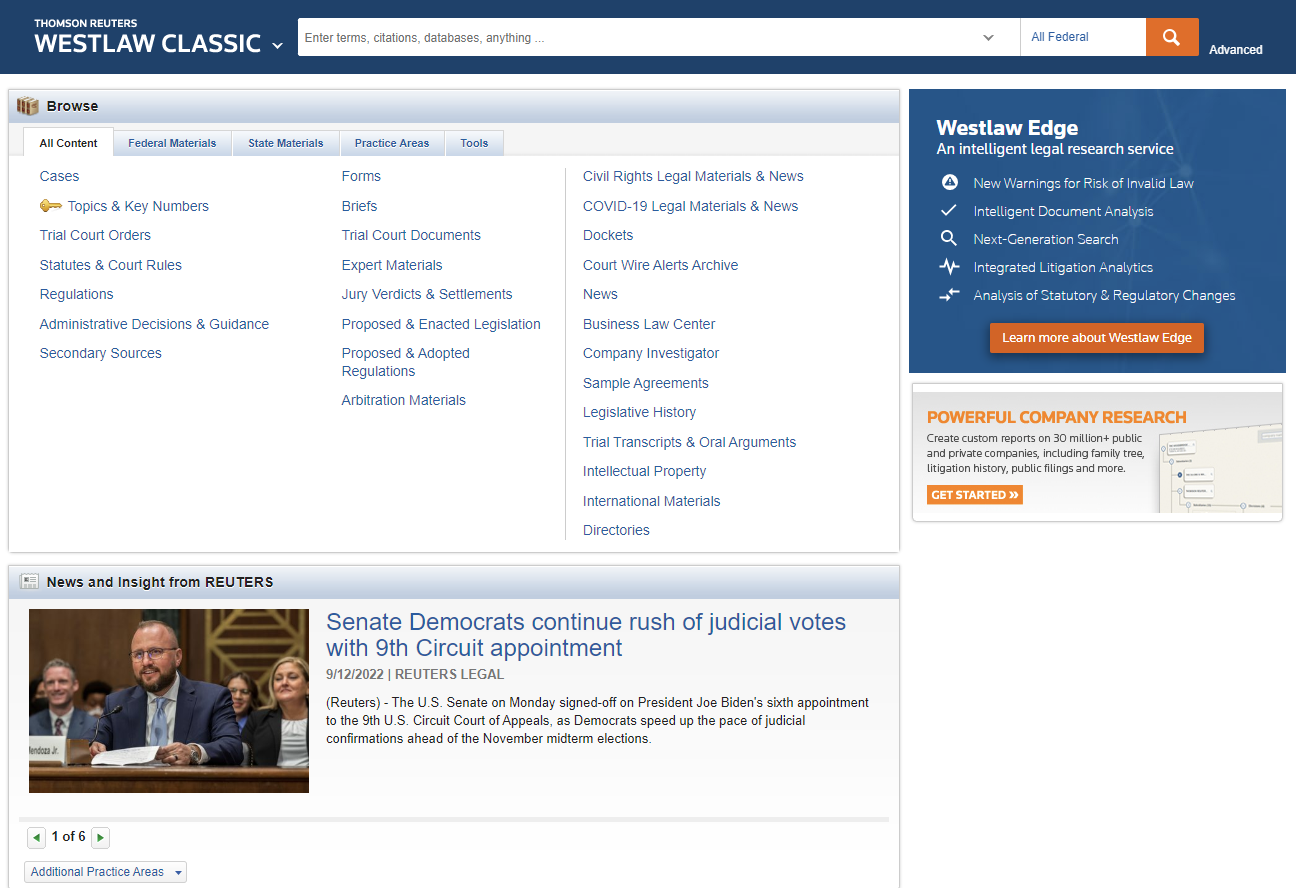Image resolution: width=1296 pixels, height=888 pixels.
Task: Click the Westlaw Edge banner title
Action: pyautogui.click(x=1007, y=128)
